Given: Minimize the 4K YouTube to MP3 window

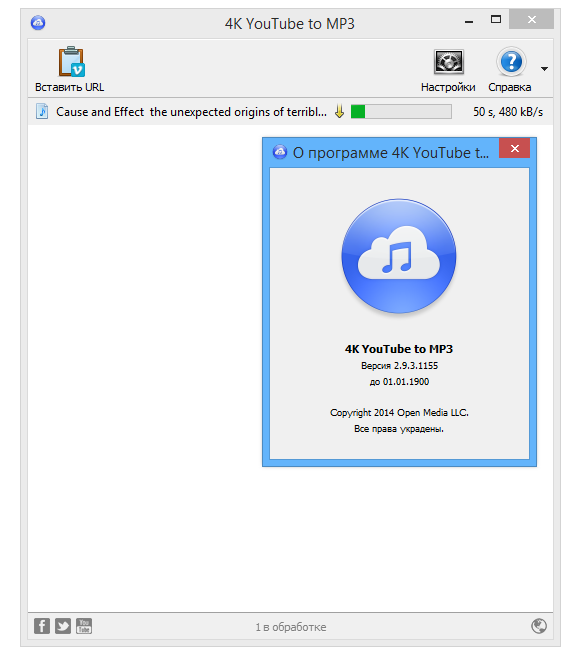Looking at the screenshot, I should pos(469,21).
